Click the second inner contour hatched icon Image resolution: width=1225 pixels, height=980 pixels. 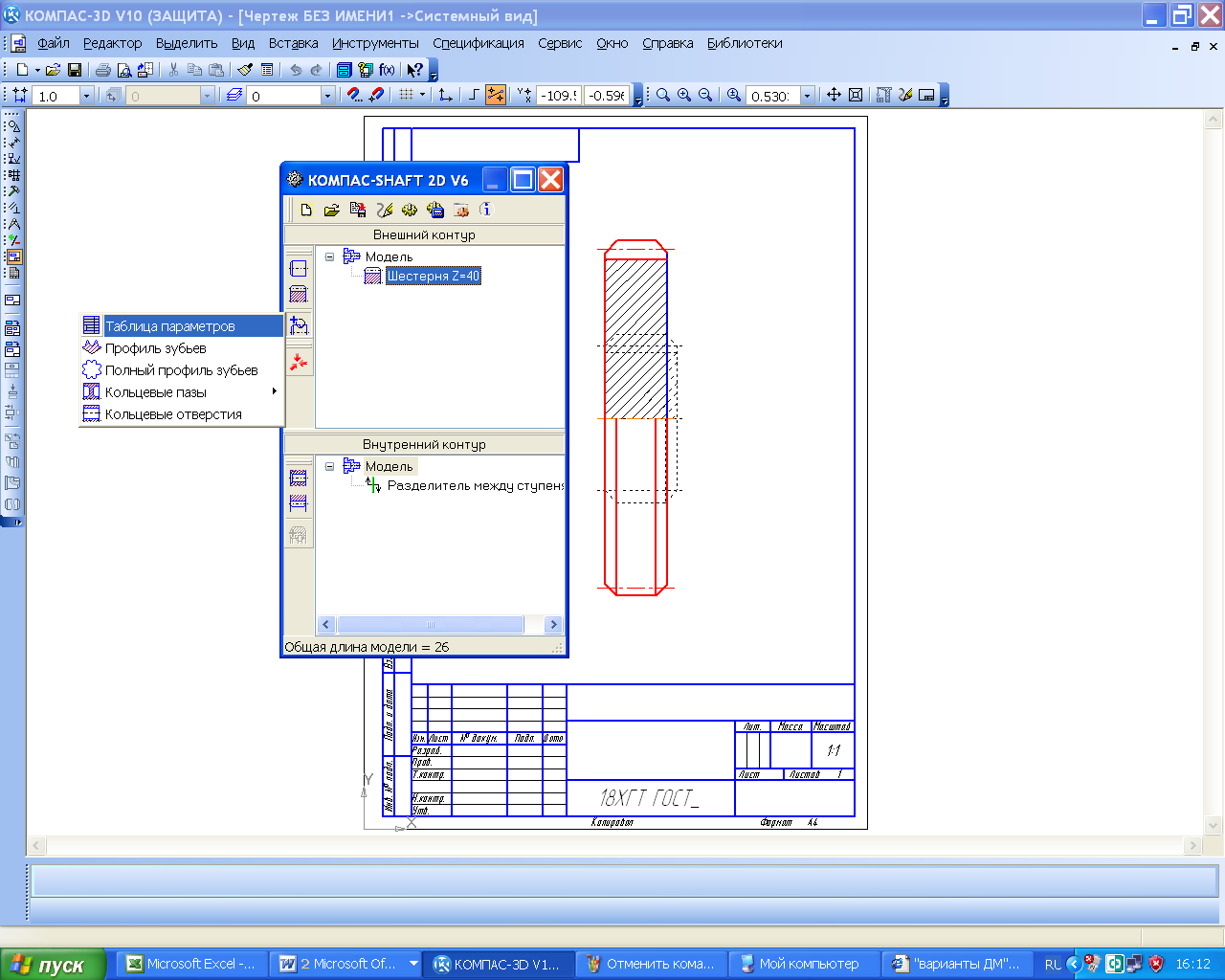click(x=299, y=502)
